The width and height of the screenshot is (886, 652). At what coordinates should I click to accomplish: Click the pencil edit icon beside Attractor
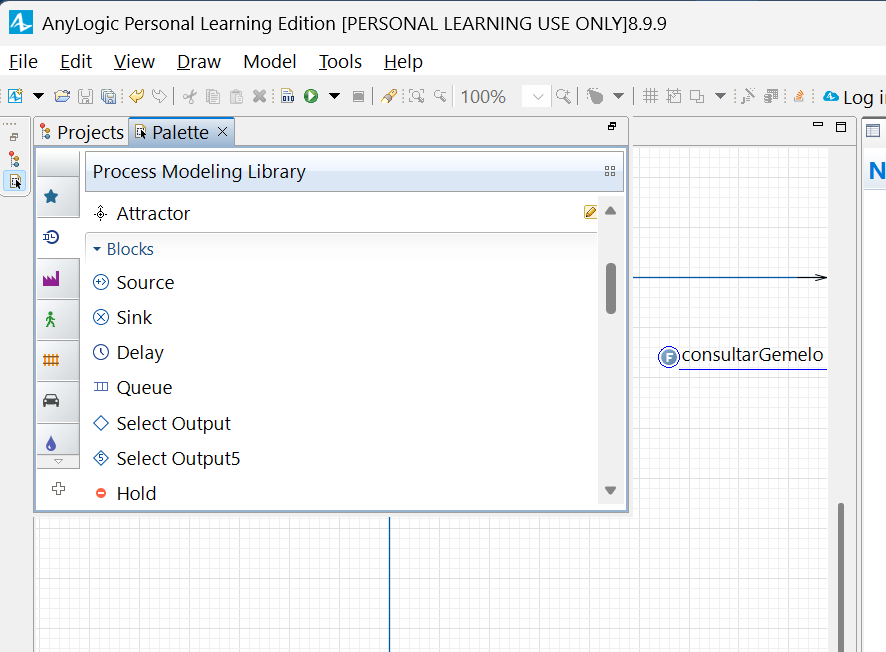tap(590, 212)
